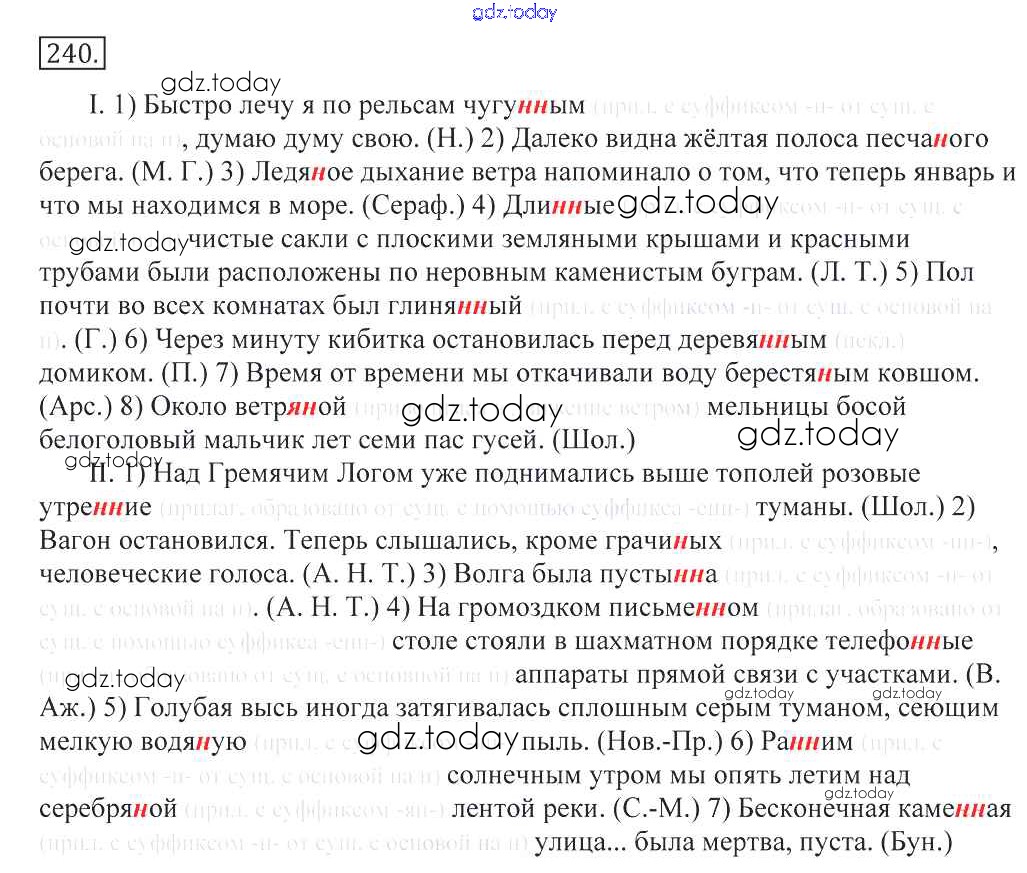The image size is (1027, 873).
Task: Click the boxed exercise number 240
Action: point(71,52)
